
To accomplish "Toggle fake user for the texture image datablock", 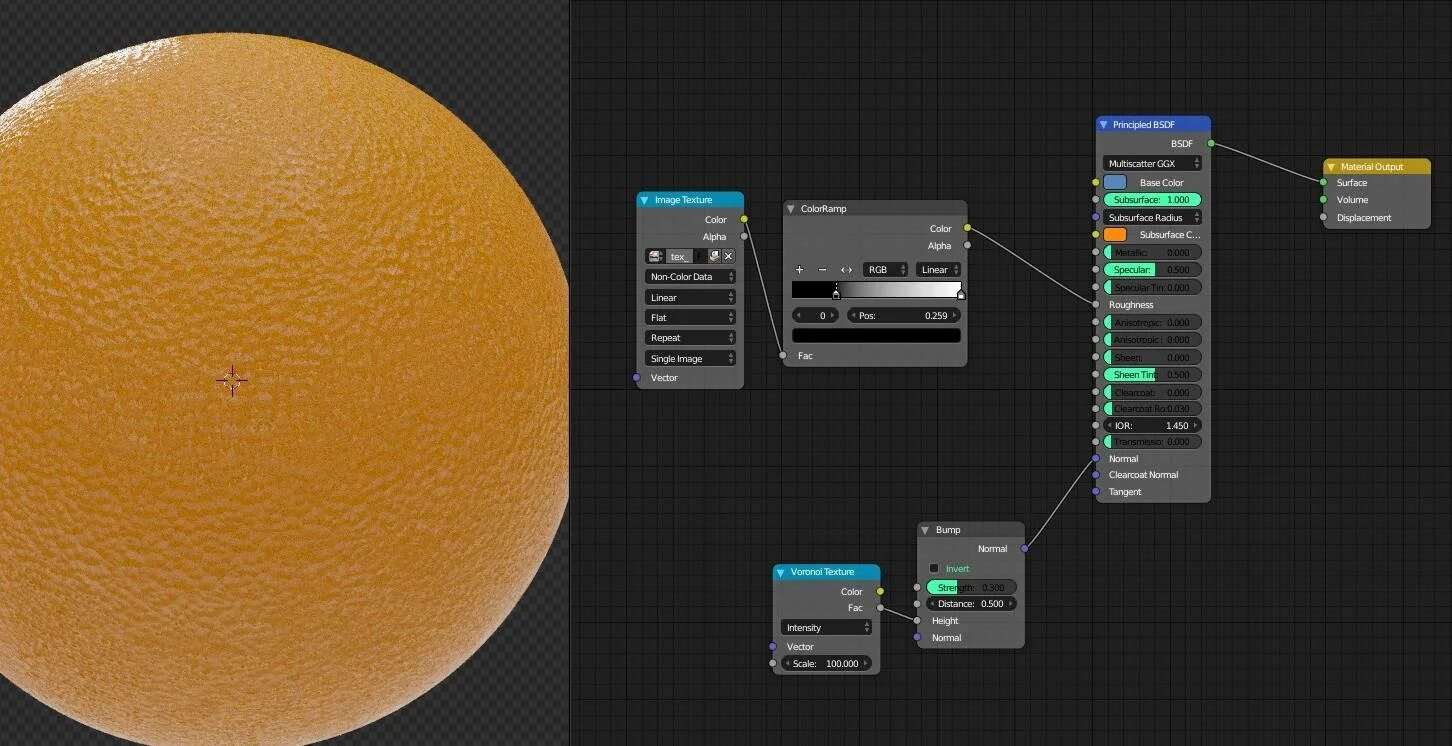I will click(x=700, y=256).
